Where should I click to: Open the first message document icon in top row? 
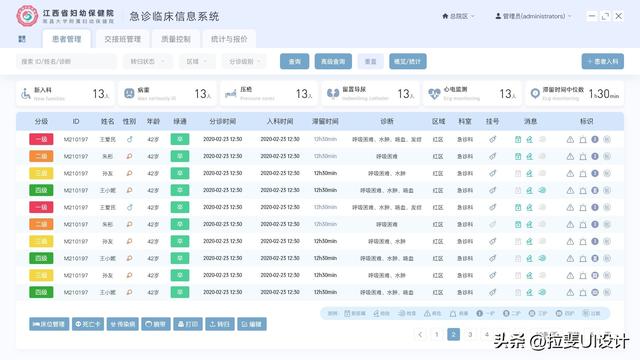point(518,140)
